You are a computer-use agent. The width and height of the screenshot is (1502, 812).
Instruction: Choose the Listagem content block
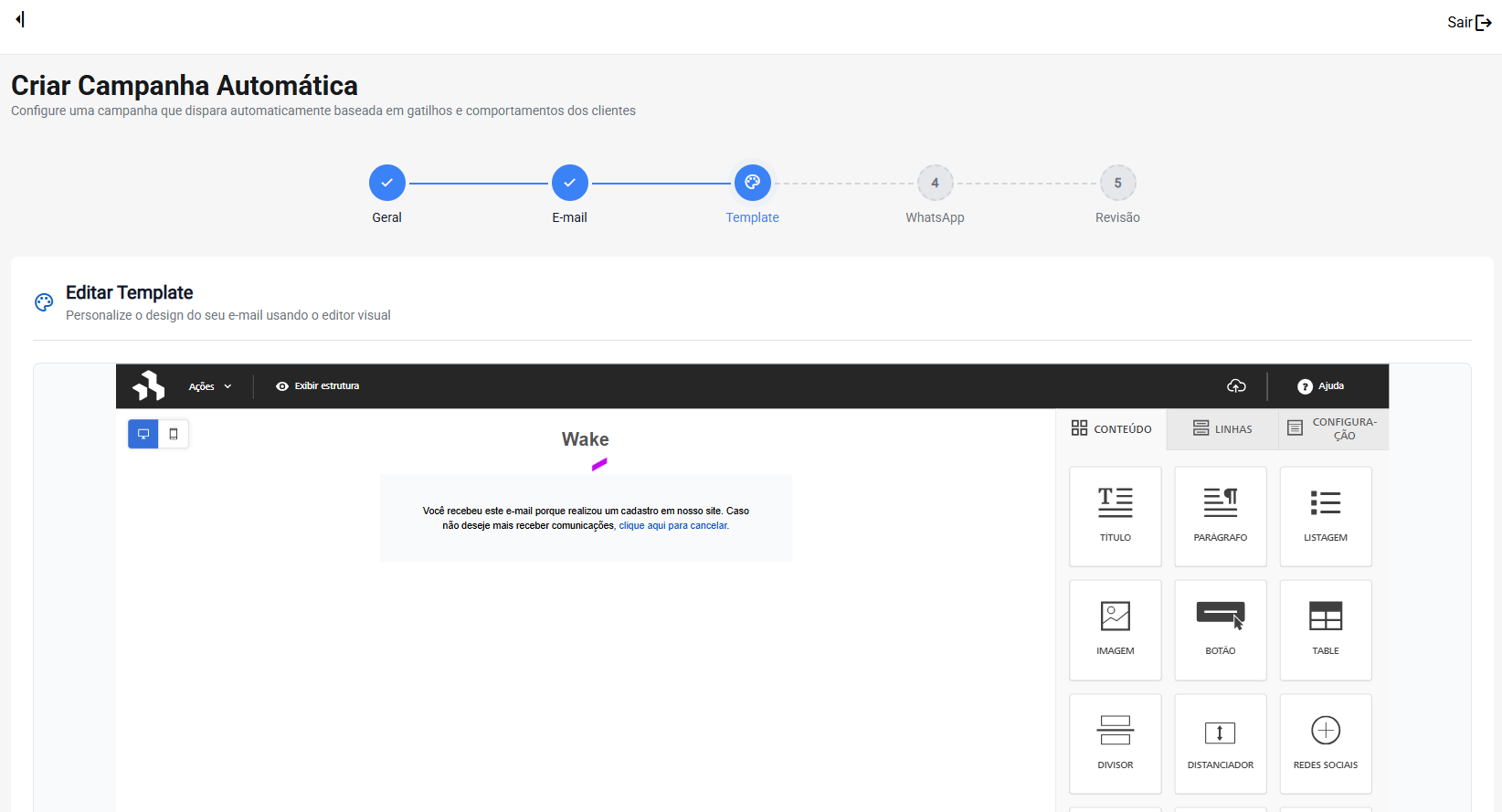click(x=1325, y=516)
